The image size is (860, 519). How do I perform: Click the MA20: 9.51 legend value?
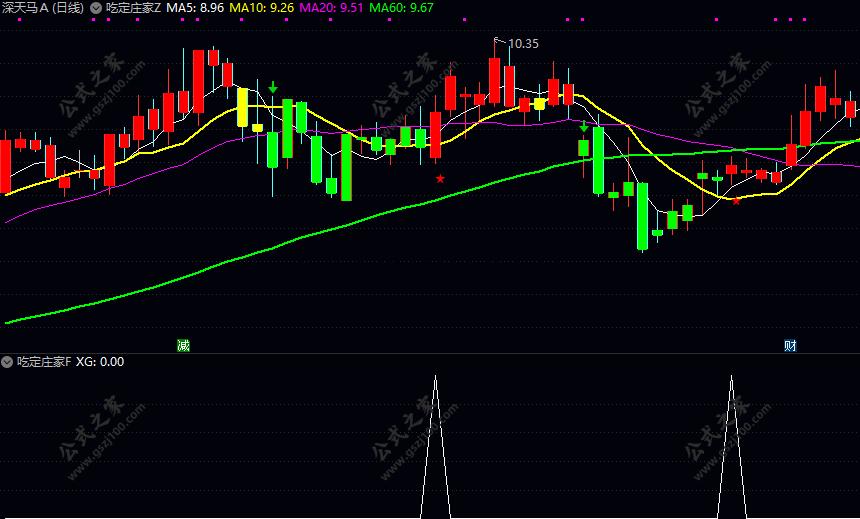331,8
